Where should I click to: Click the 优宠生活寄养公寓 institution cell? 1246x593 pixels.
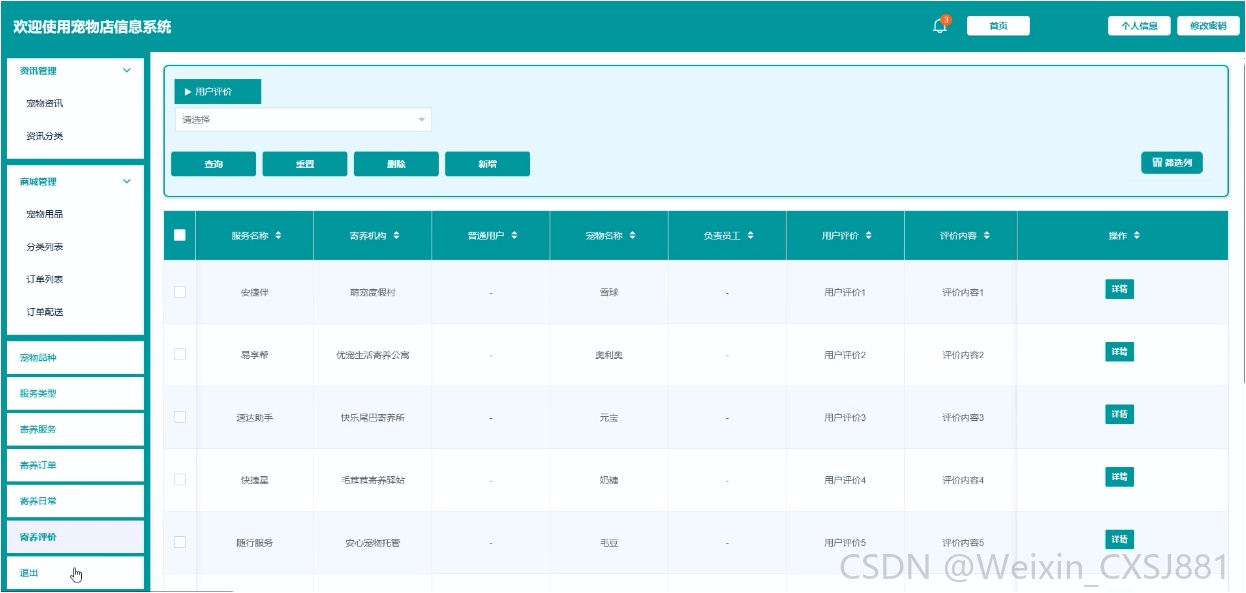(x=373, y=355)
